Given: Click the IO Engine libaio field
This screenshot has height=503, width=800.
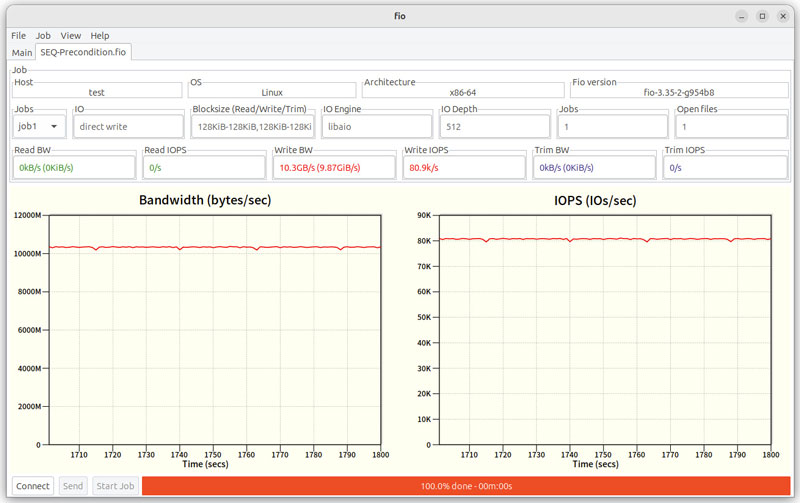Looking at the screenshot, I should pyautogui.click(x=376, y=127).
